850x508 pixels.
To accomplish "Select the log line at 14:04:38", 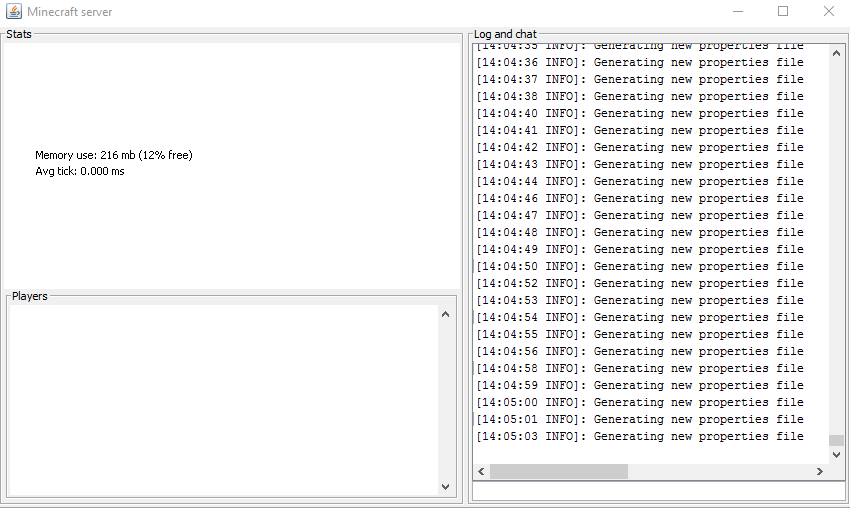I will click(640, 97).
